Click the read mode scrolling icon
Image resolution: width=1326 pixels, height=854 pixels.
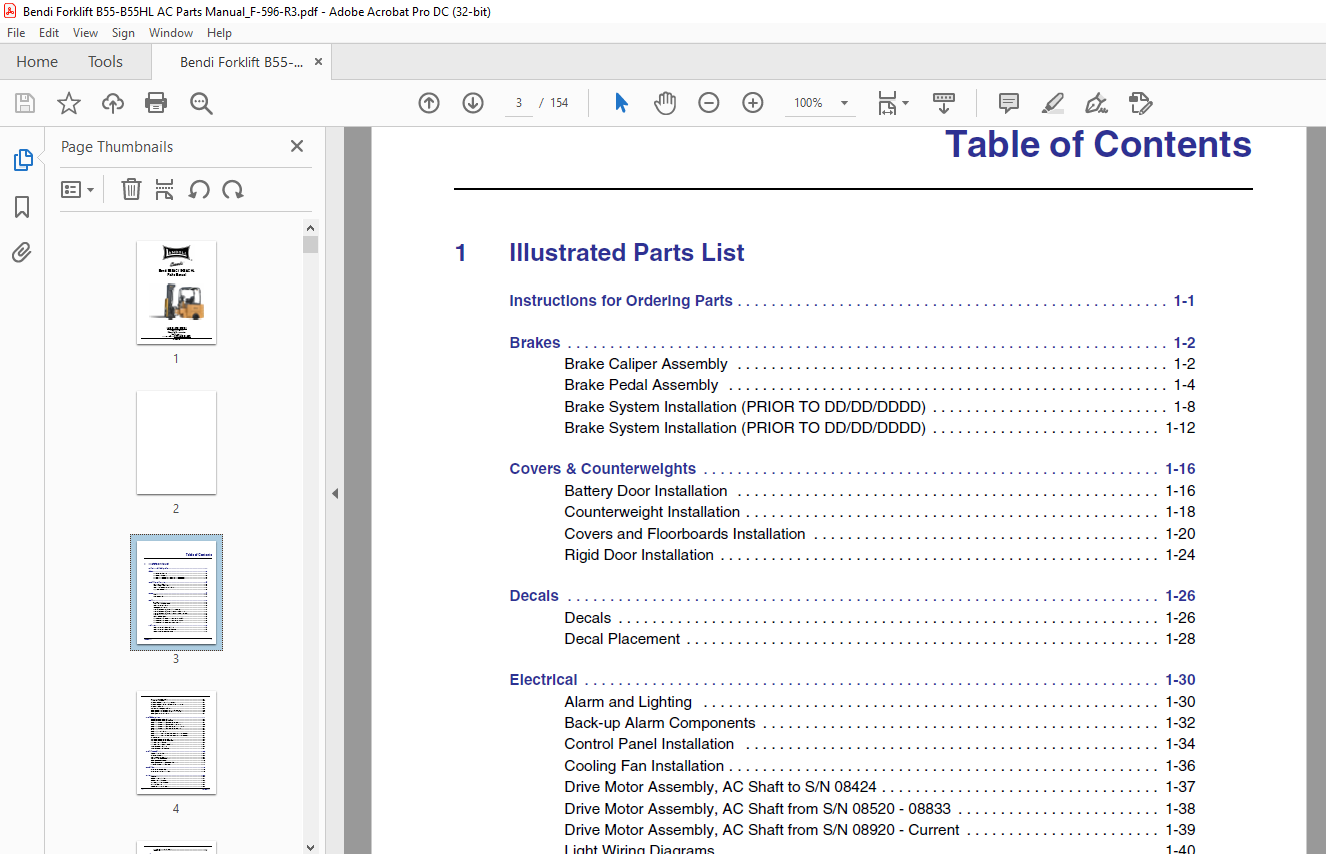(x=944, y=103)
